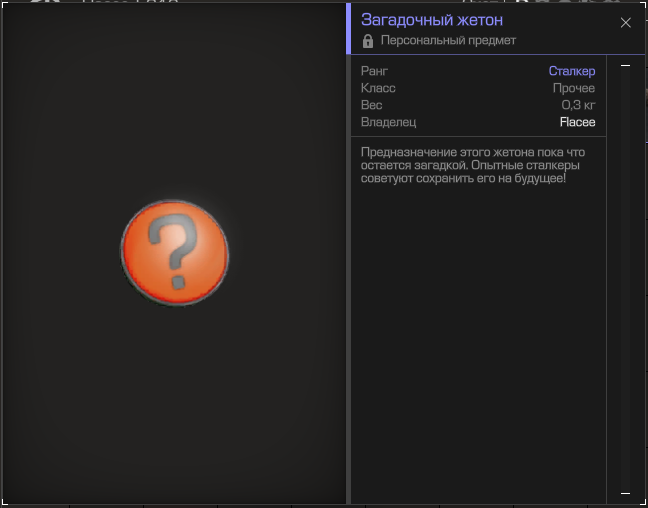Viewport: 648px width, 508px height.
Task: Click the 0,3 кг weight value
Action: (x=578, y=105)
